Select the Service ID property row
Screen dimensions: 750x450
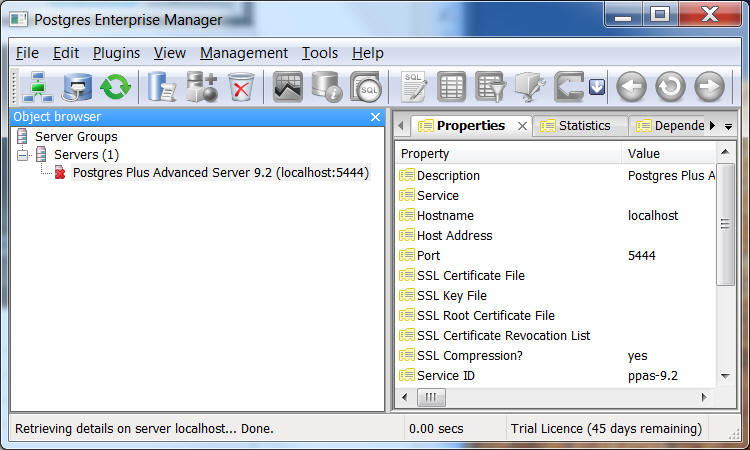point(557,375)
